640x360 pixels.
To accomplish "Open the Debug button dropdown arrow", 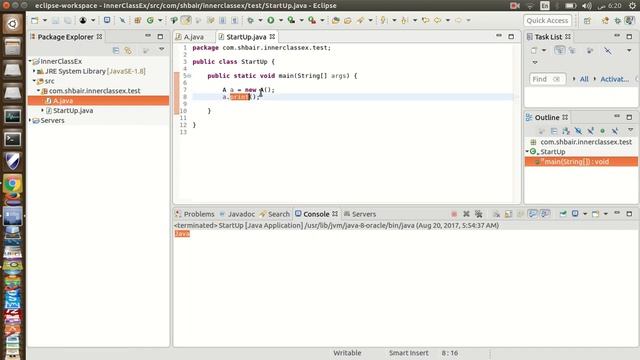I will pos(260,20).
